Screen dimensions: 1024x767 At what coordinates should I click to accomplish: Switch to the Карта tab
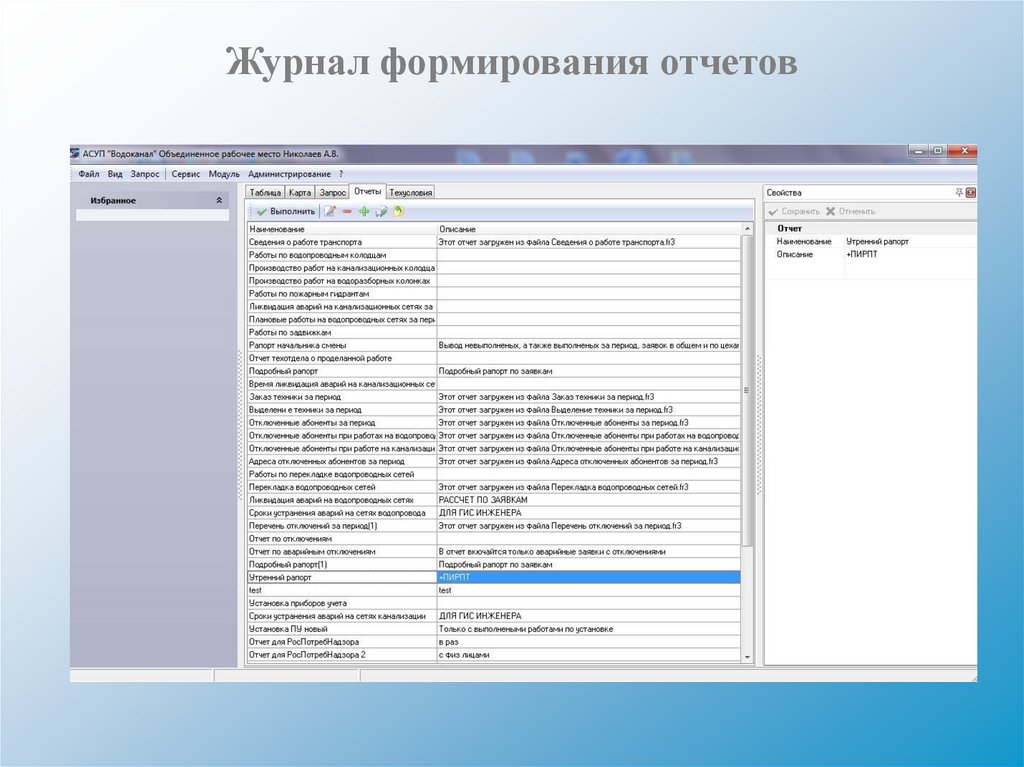(x=300, y=193)
